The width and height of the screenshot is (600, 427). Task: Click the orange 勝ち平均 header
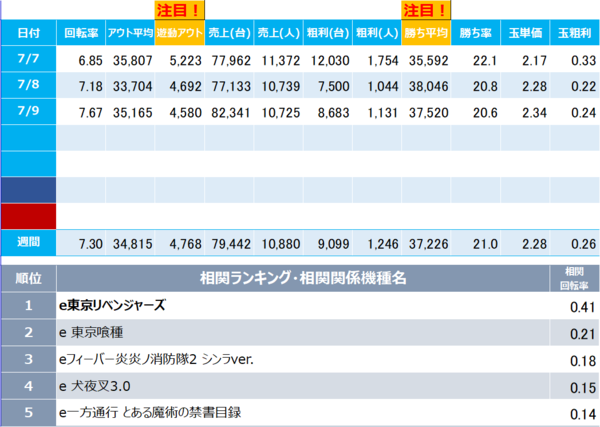pyautogui.click(x=426, y=33)
